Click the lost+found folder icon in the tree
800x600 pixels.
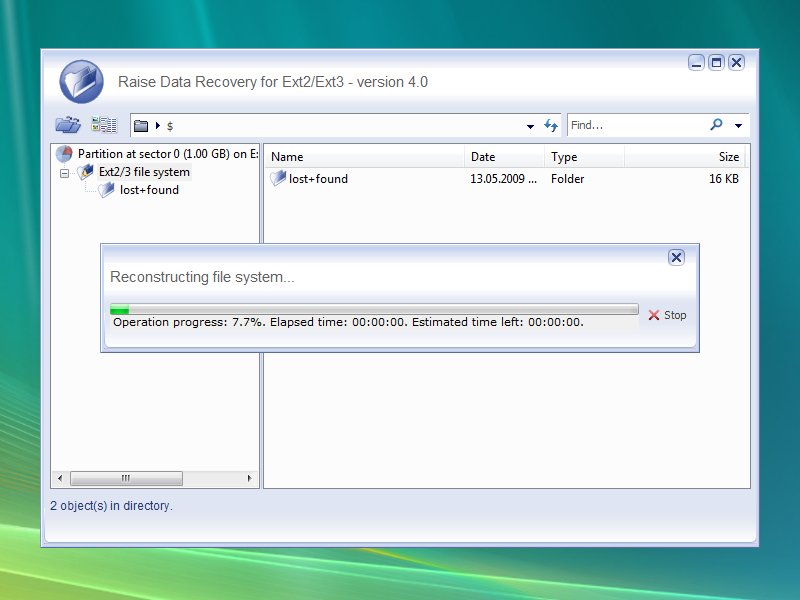(107, 190)
